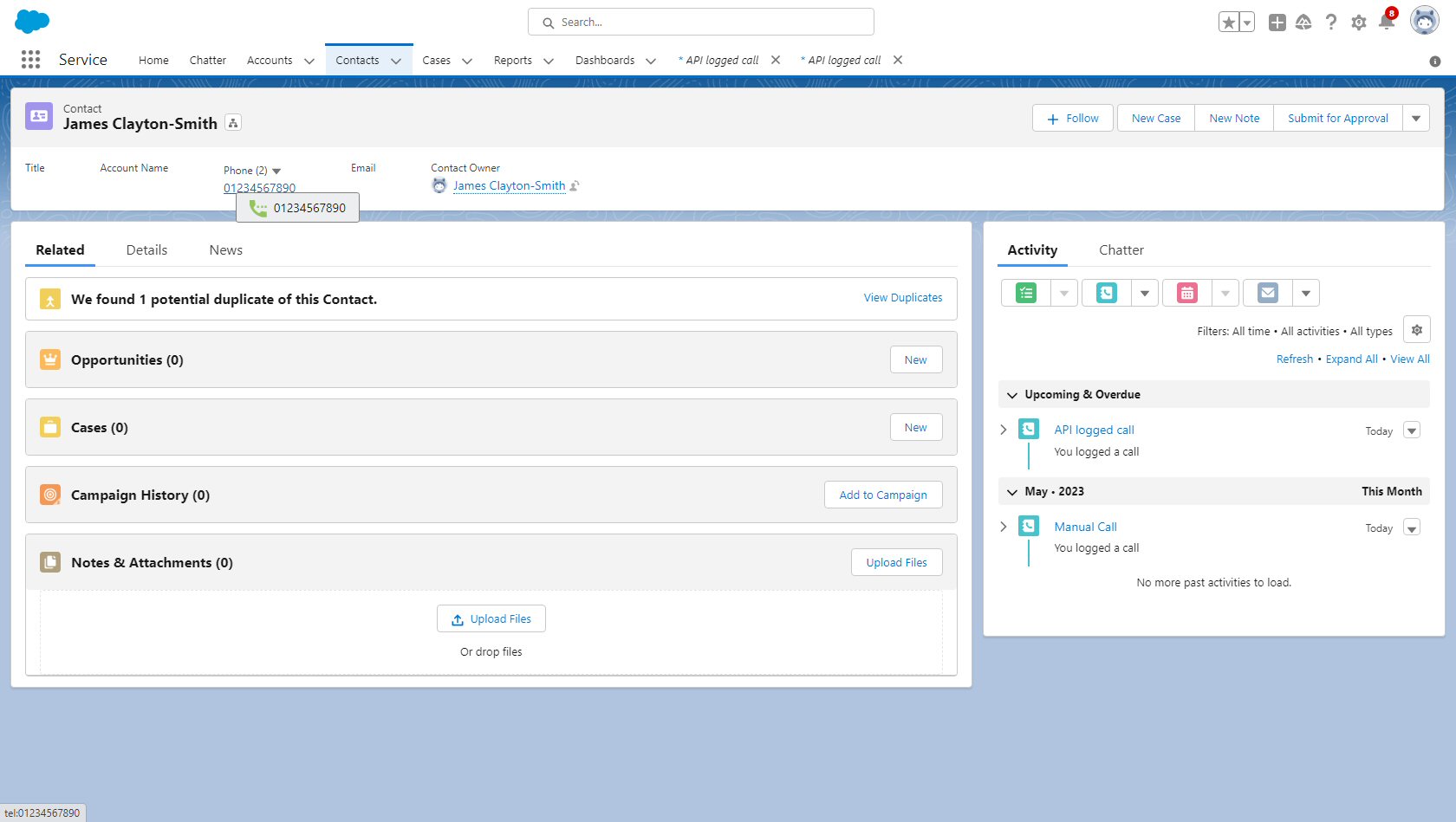Open the Accounts tab dropdown chevron
Screen dimensions: 1456x822
(309, 61)
